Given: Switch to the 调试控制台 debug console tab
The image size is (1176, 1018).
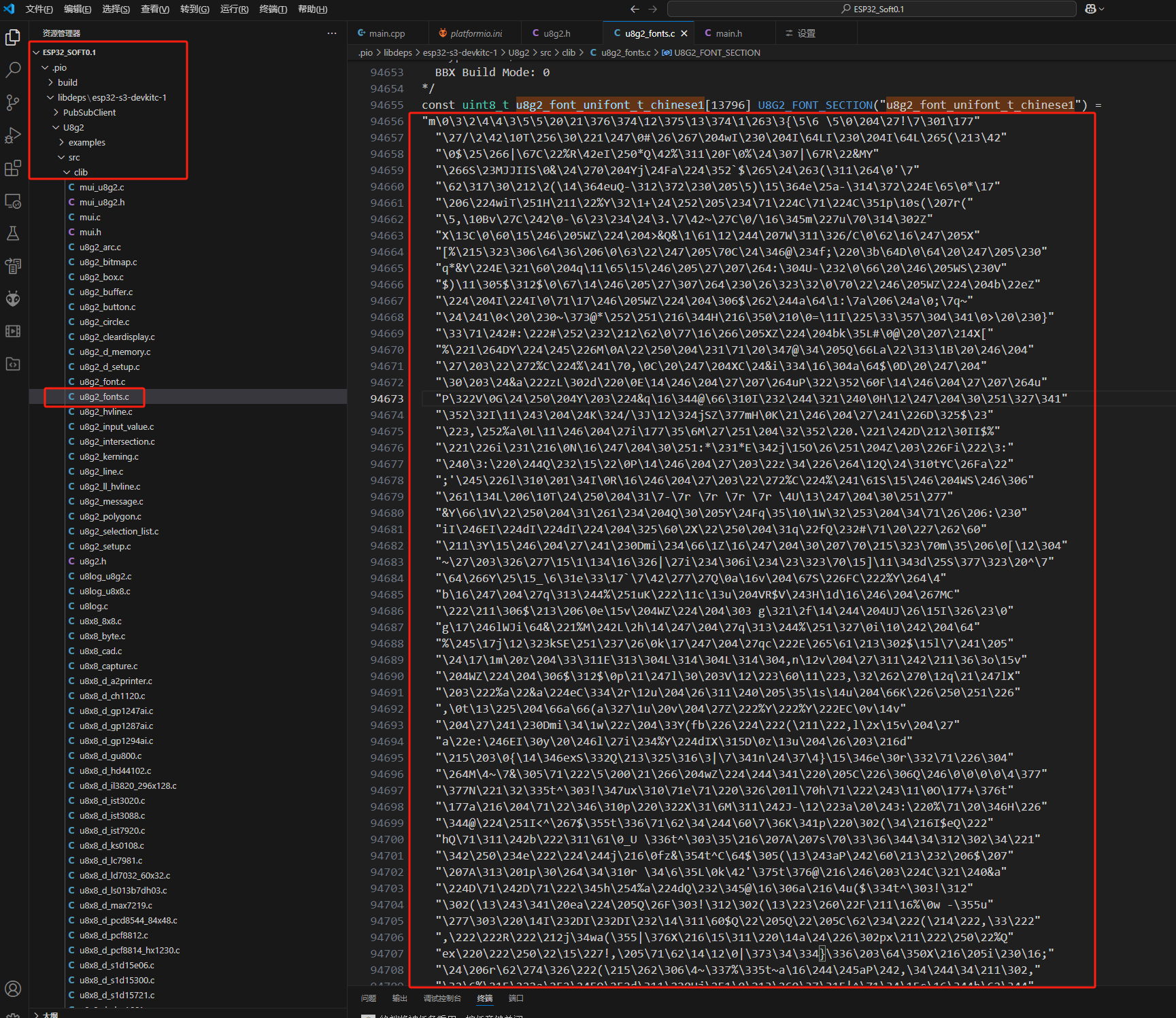Looking at the screenshot, I should tap(442, 998).
